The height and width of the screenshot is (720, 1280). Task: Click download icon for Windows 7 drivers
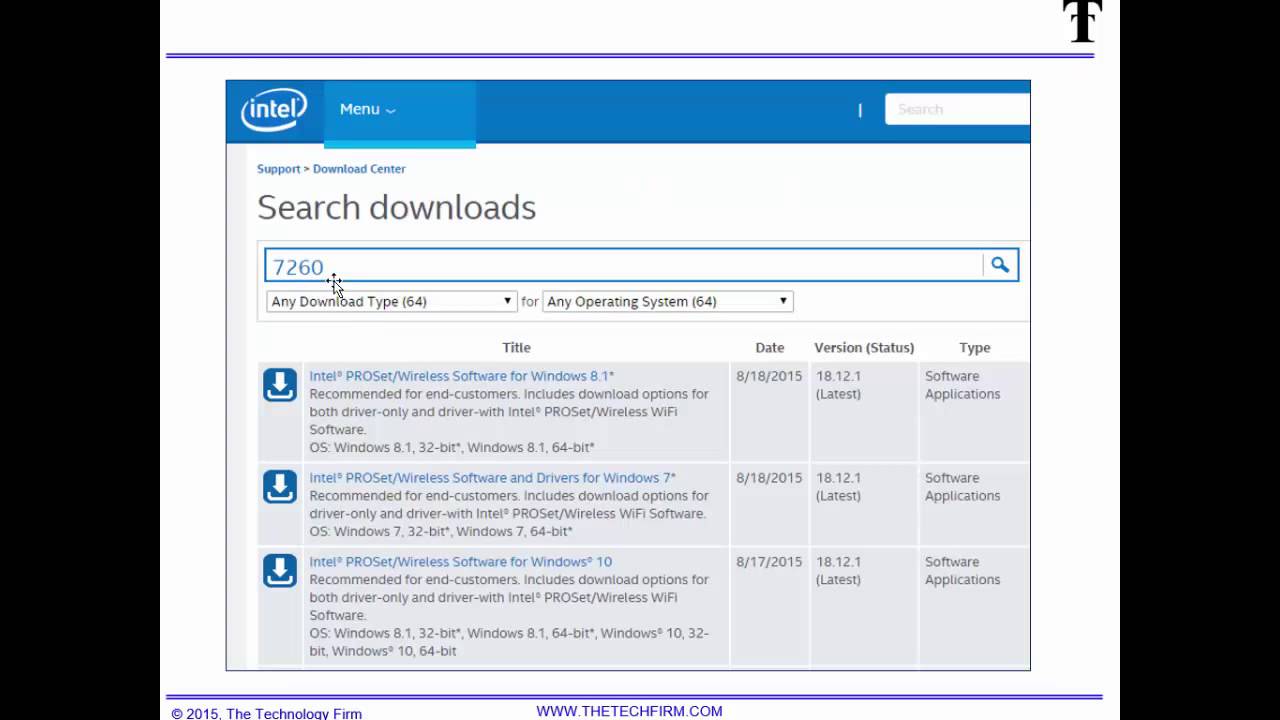point(280,487)
